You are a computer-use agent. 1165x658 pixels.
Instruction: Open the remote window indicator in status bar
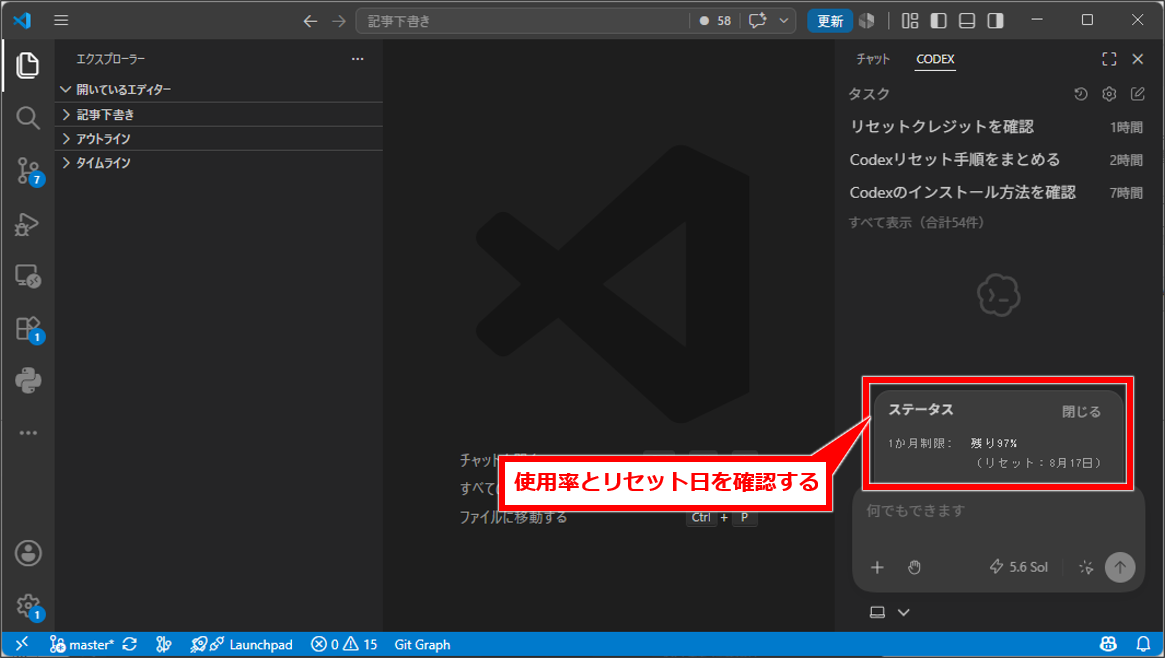22,645
